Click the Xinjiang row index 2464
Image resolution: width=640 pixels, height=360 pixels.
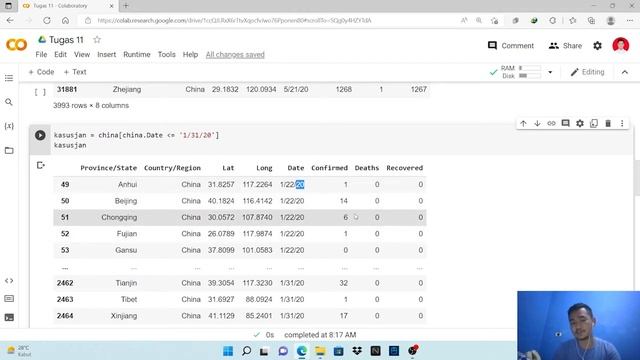click(x=65, y=316)
